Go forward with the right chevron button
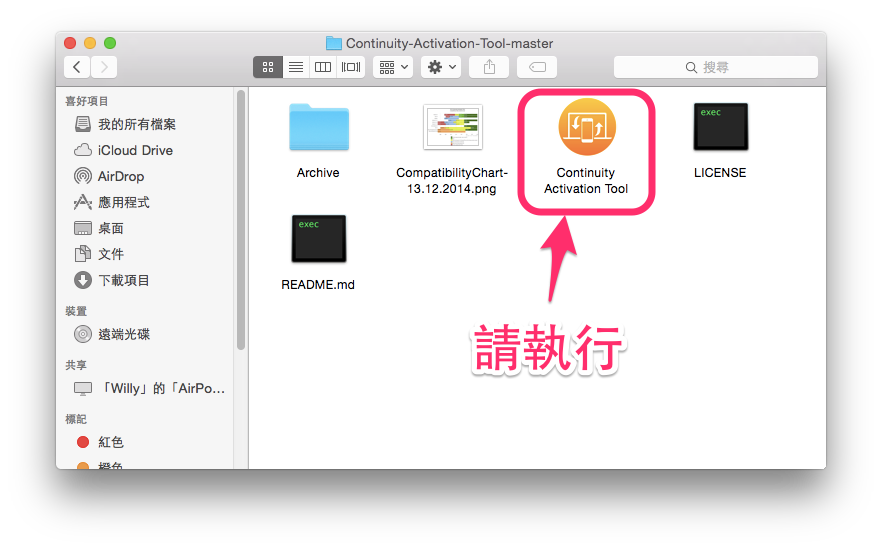Screen dimensions: 882x549 tap(104, 67)
